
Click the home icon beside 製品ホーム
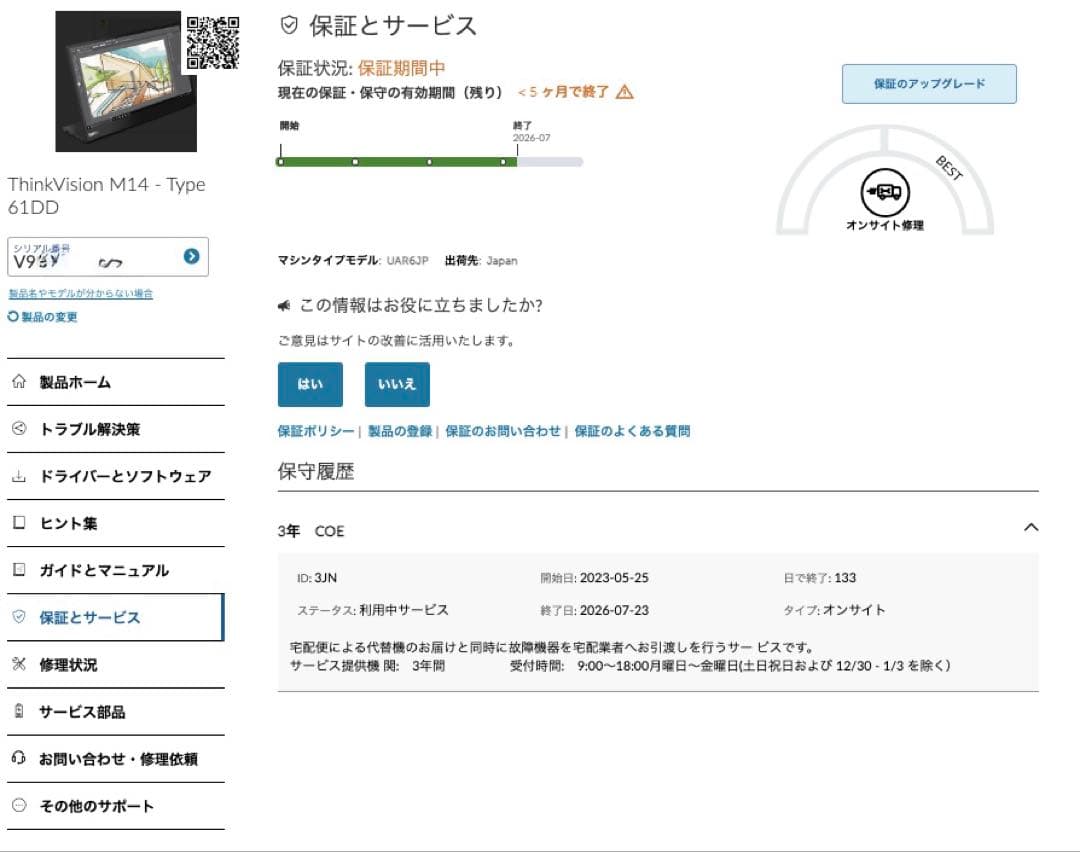(19, 382)
